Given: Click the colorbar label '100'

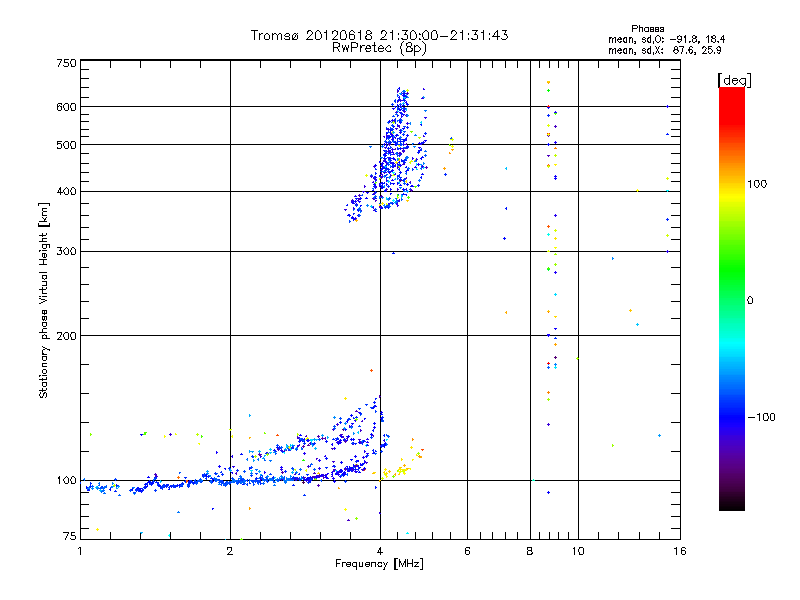Looking at the screenshot, I should [x=757, y=184].
